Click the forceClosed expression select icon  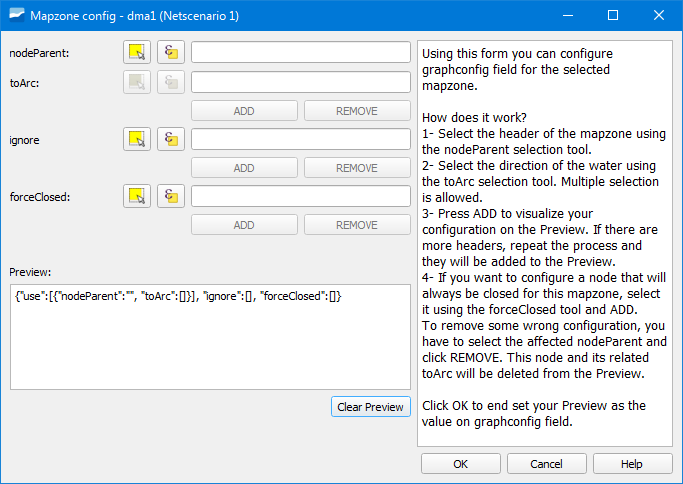click(x=171, y=197)
